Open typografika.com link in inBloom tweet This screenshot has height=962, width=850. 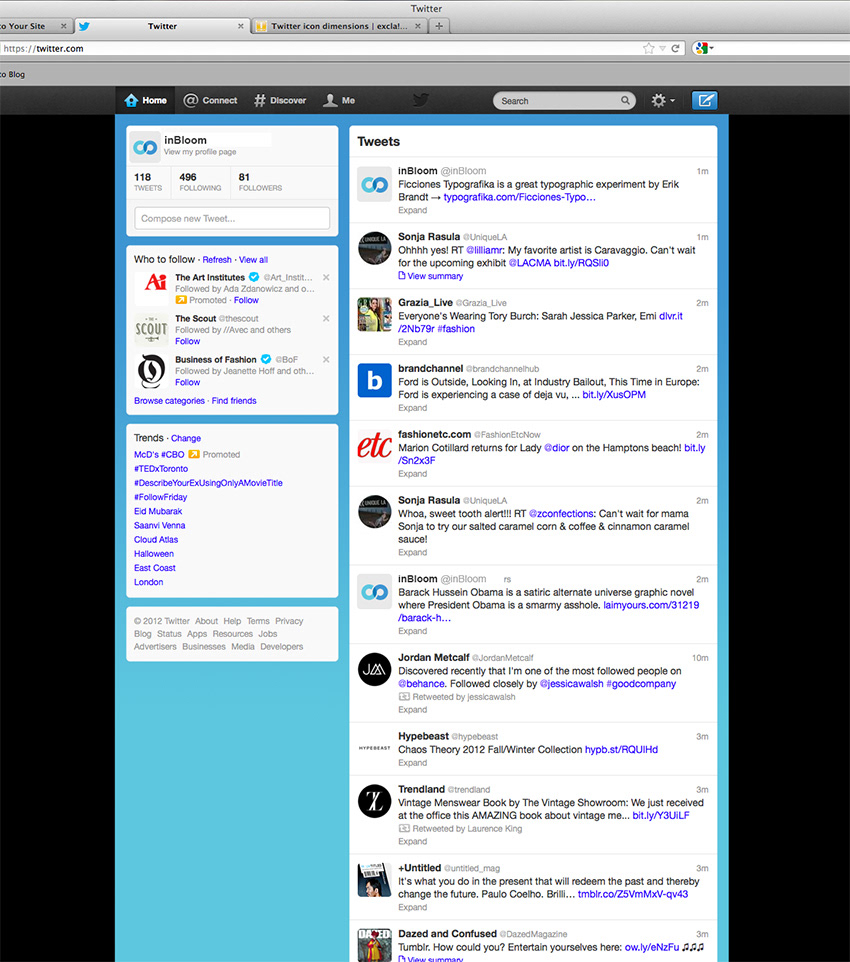pyautogui.click(x=519, y=197)
